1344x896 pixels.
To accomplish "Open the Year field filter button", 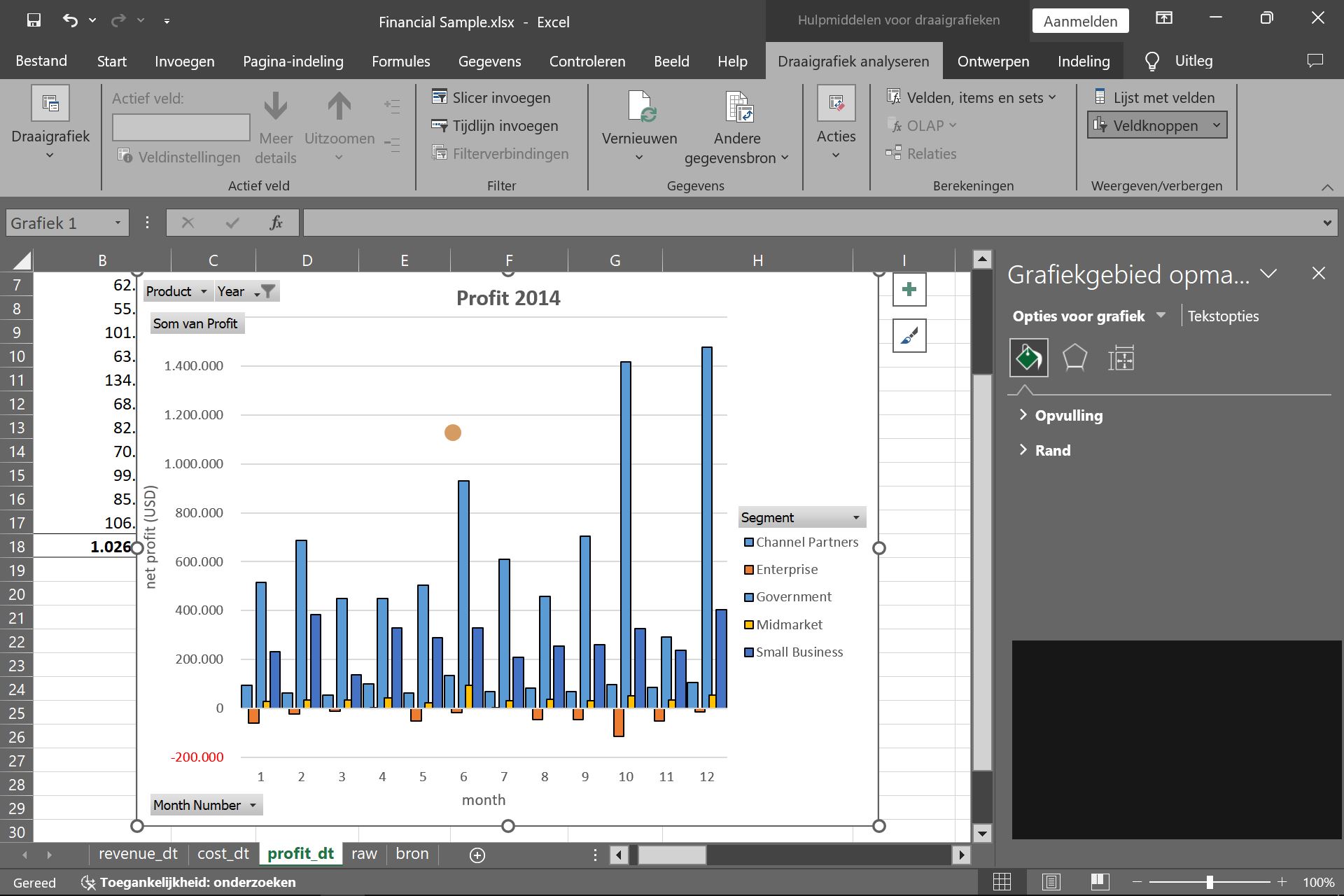I will tap(246, 291).
